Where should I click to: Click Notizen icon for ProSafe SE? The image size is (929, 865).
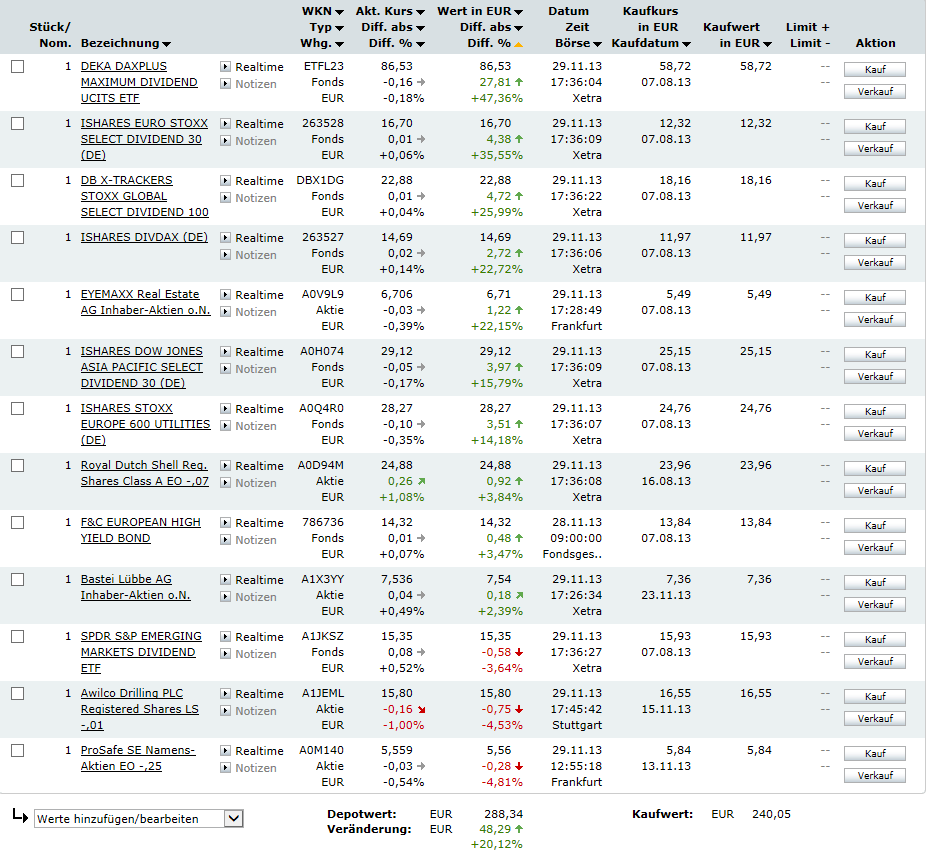(x=225, y=768)
